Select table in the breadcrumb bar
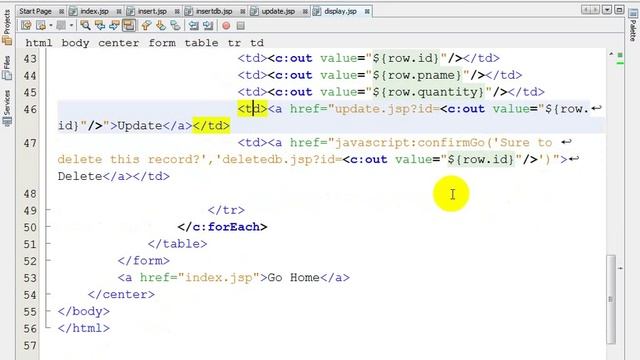 (x=201, y=43)
